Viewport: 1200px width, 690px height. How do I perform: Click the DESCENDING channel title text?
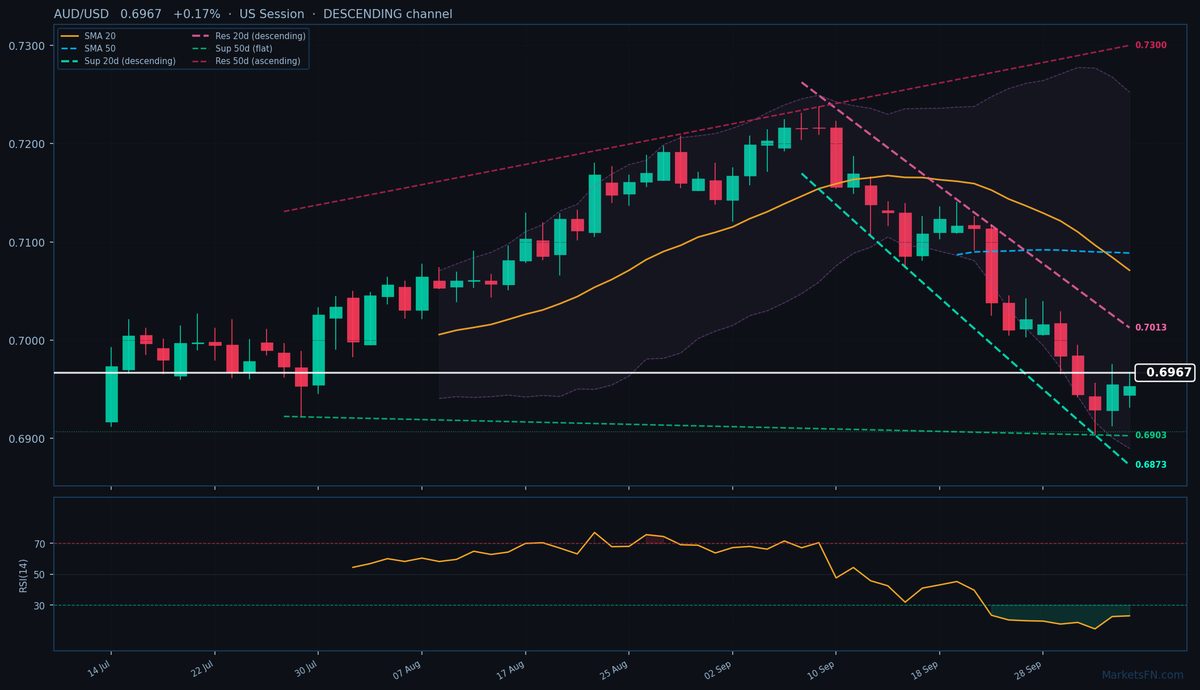coord(387,14)
